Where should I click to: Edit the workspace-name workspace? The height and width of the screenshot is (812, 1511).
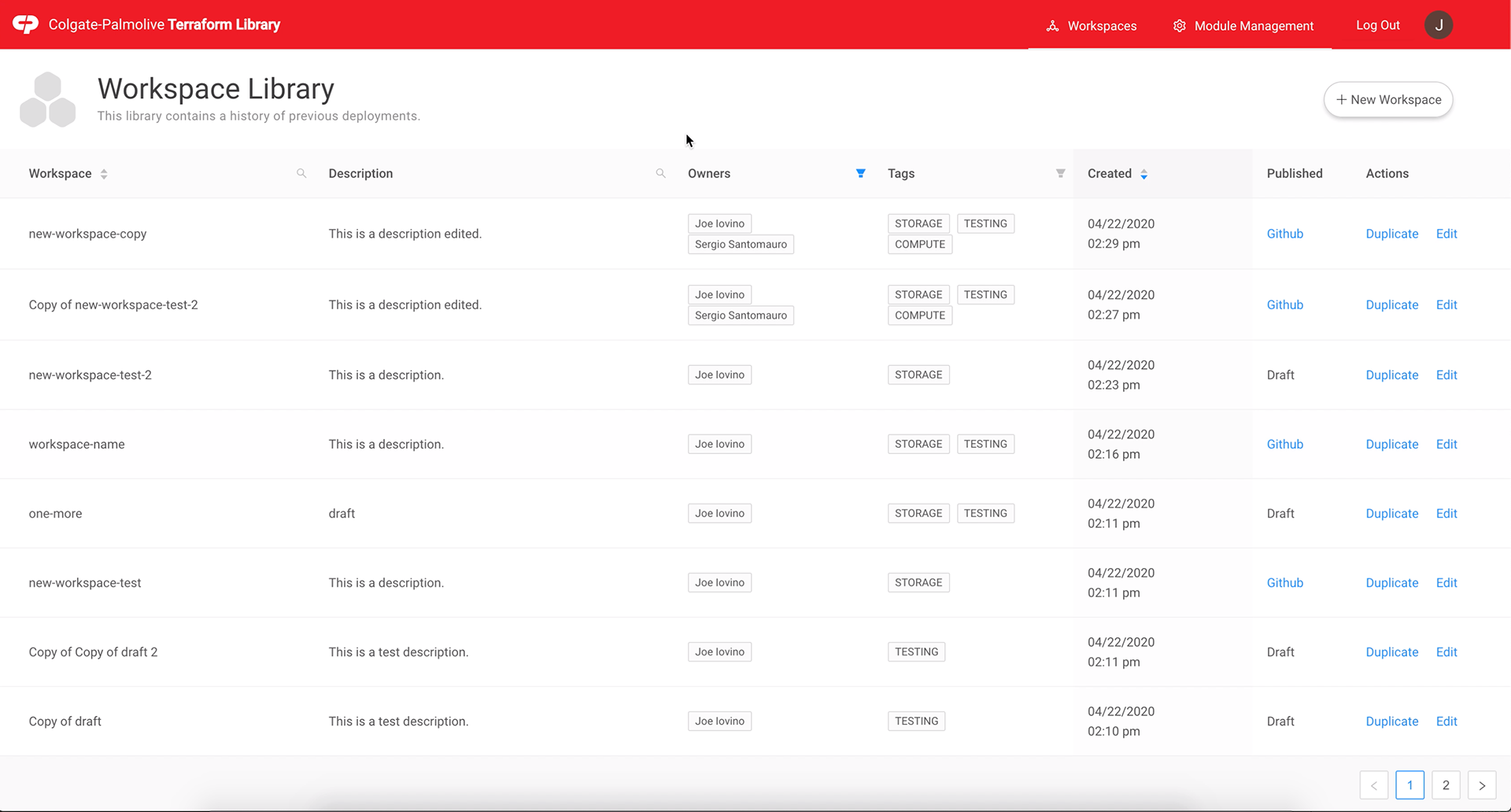click(1446, 445)
